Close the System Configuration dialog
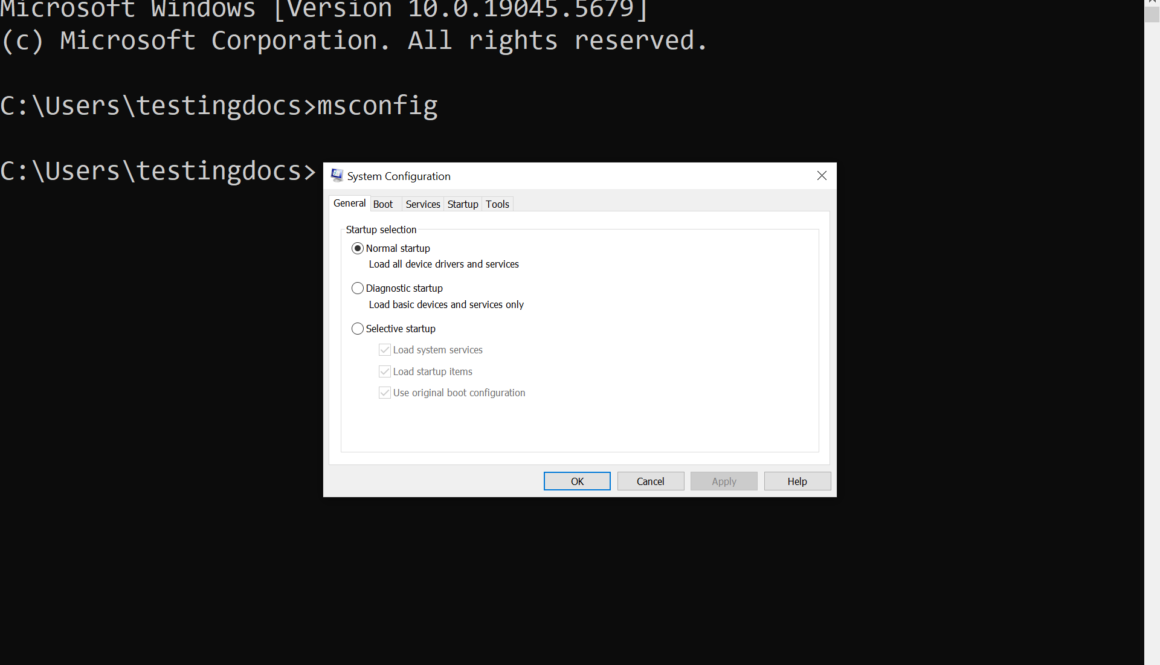 point(821,176)
